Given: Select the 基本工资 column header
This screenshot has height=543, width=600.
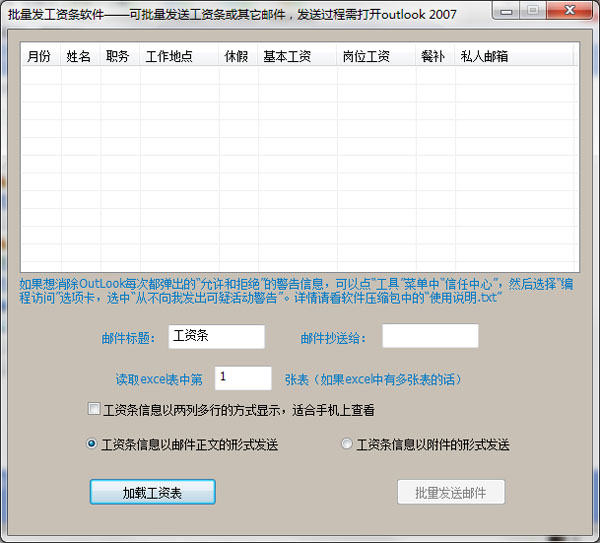Looking at the screenshot, I should point(298,56).
